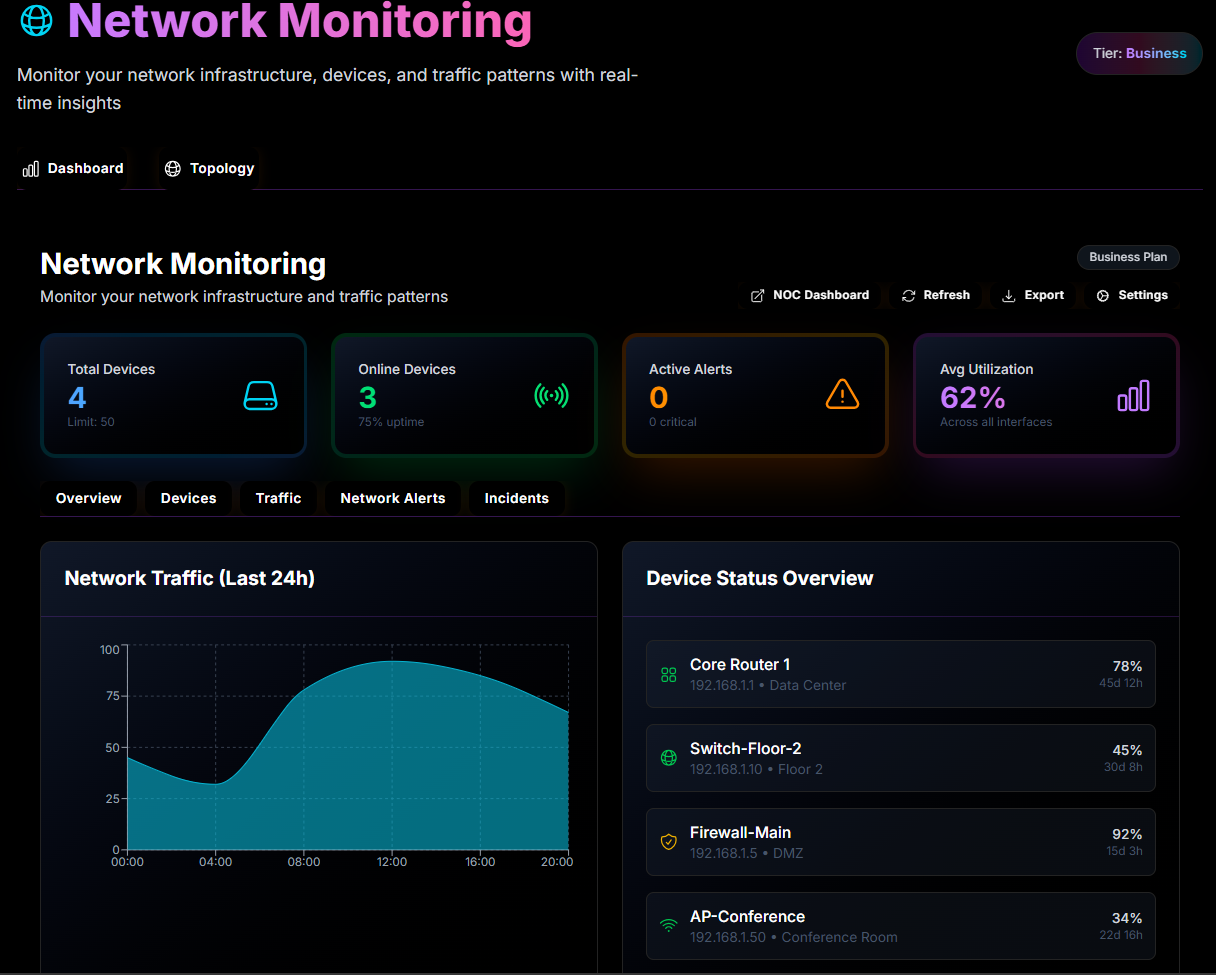Click the '22d 16h' uptime value
Screen dimensions: 1216x975
click(1121, 935)
